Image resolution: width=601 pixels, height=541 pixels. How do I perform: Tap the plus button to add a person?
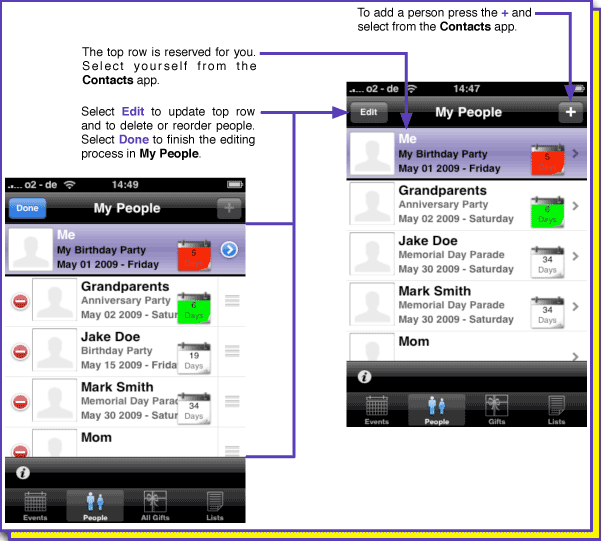click(570, 113)
